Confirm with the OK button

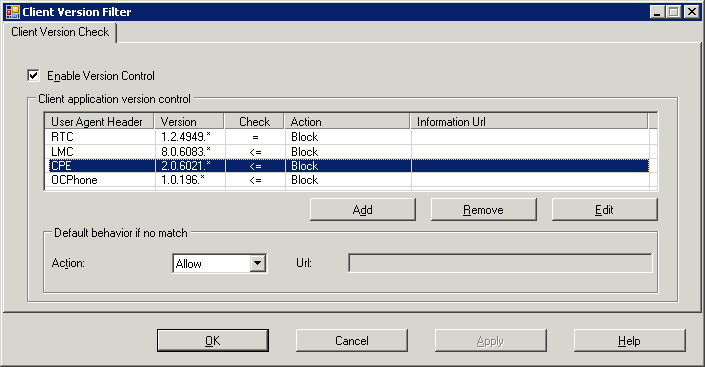tap(213, 340)
